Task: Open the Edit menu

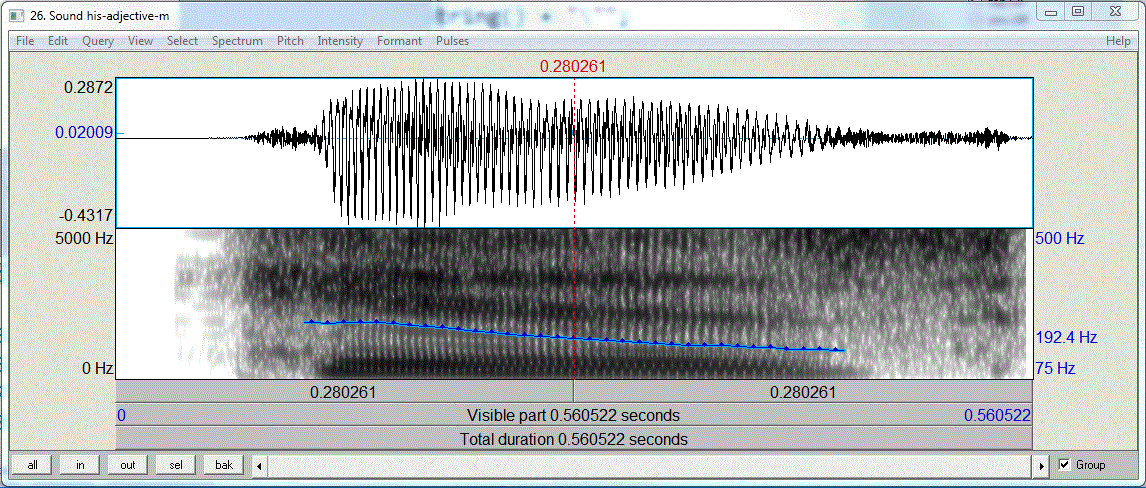Action: (58, 41)
